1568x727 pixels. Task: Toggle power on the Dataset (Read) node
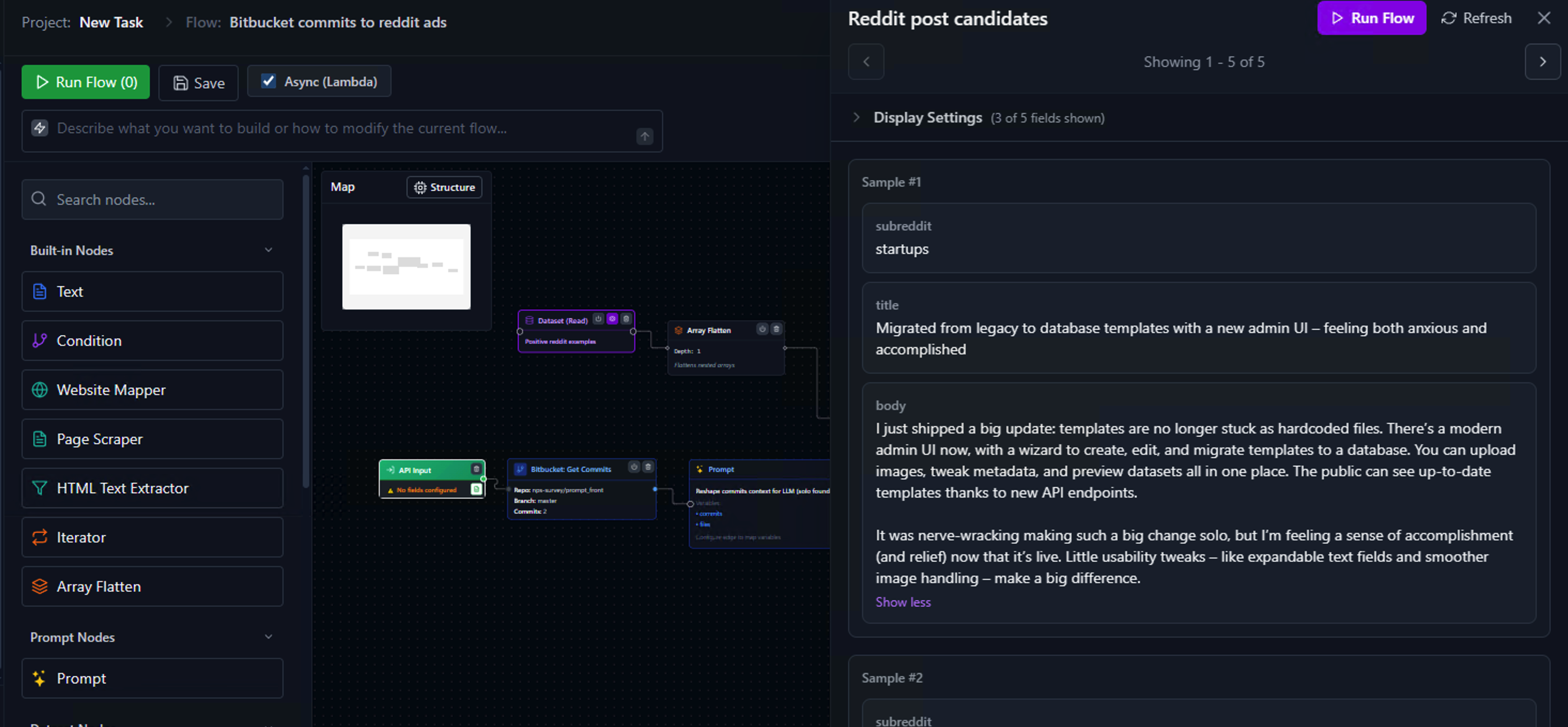pyautogui.click(x=598, y=319)
